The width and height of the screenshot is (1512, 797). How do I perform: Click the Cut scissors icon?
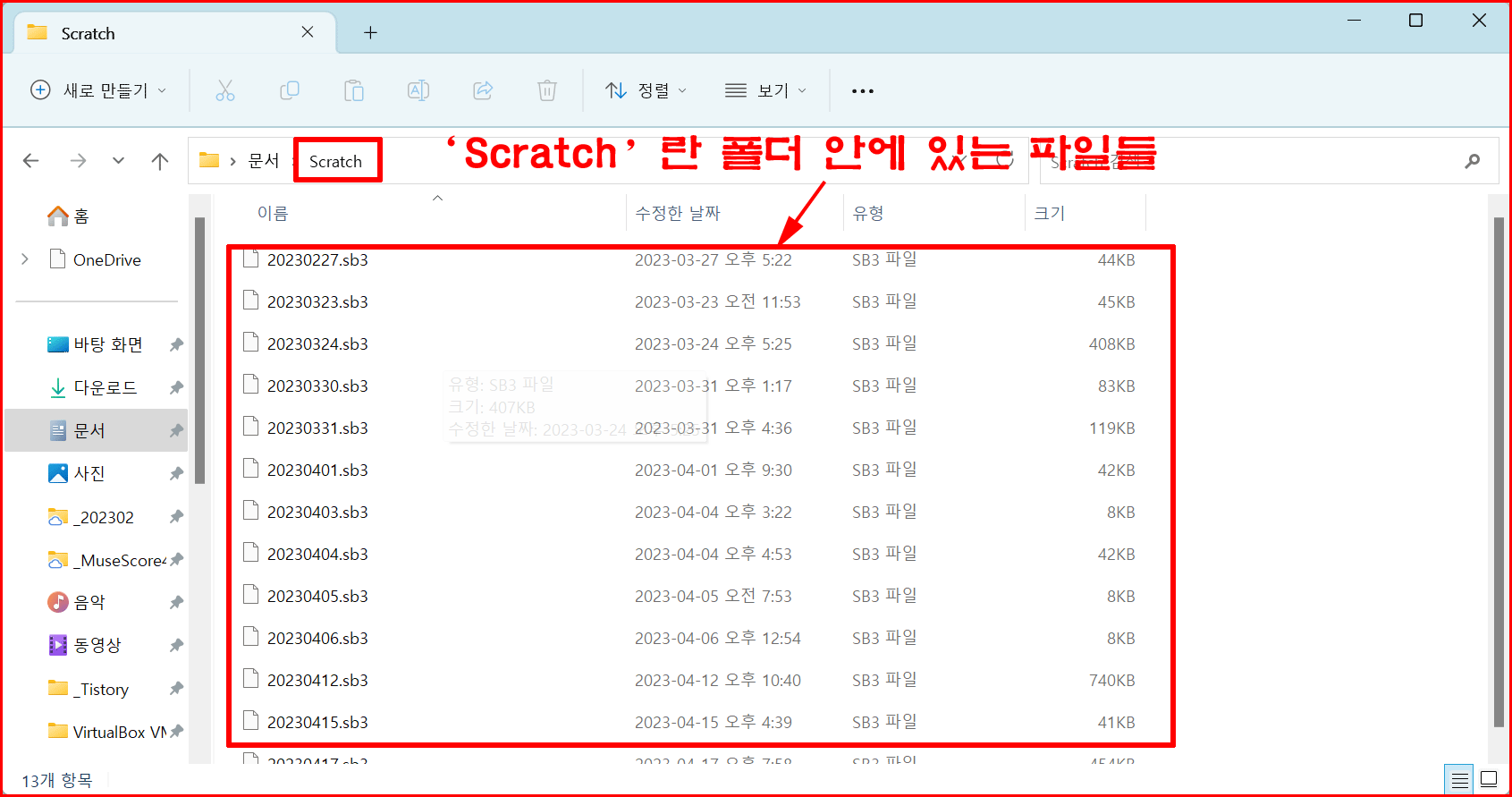tap(225, 90)
